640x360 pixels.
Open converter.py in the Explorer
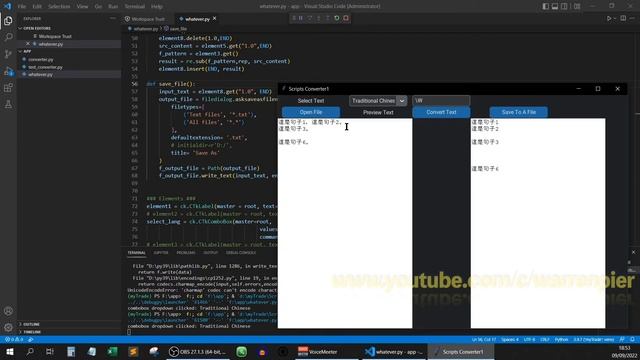[x=41, y=59]
